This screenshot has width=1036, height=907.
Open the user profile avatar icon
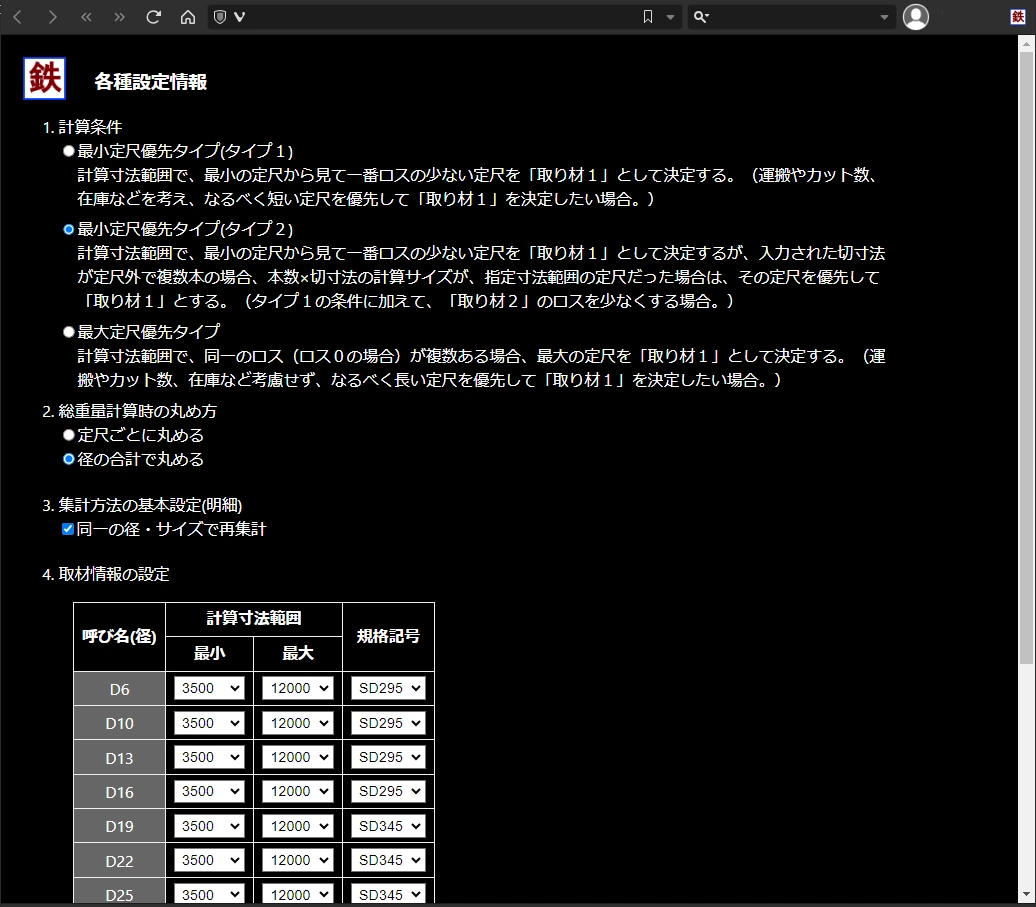pos(915,17)
